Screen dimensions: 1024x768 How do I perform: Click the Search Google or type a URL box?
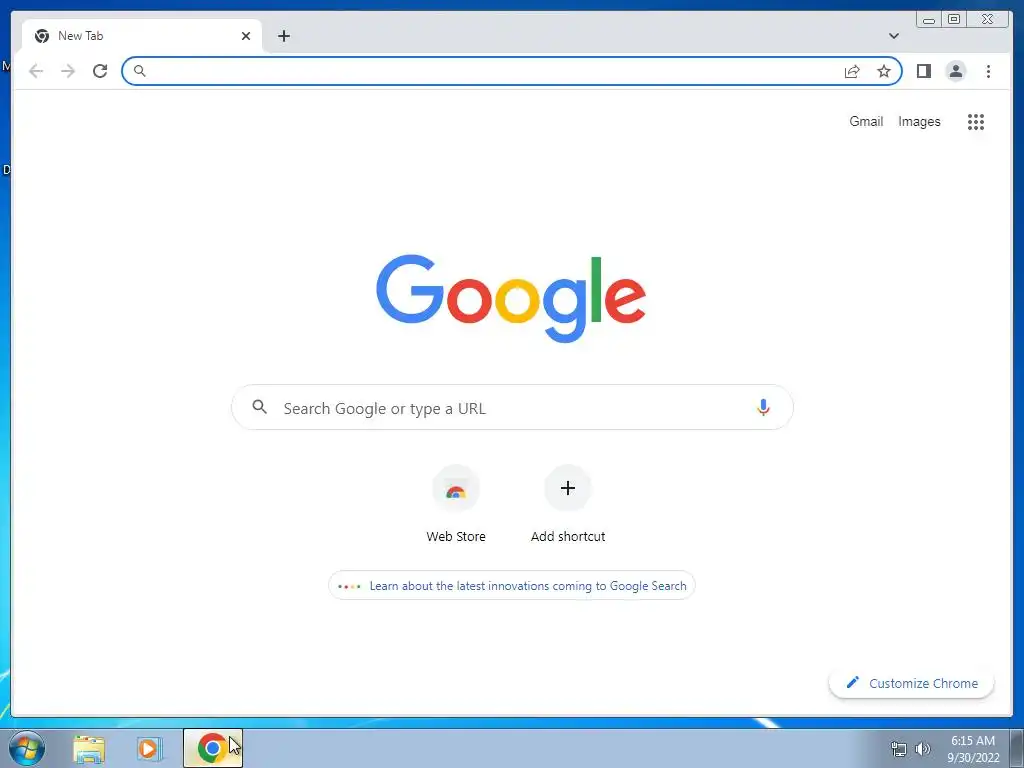512,408
